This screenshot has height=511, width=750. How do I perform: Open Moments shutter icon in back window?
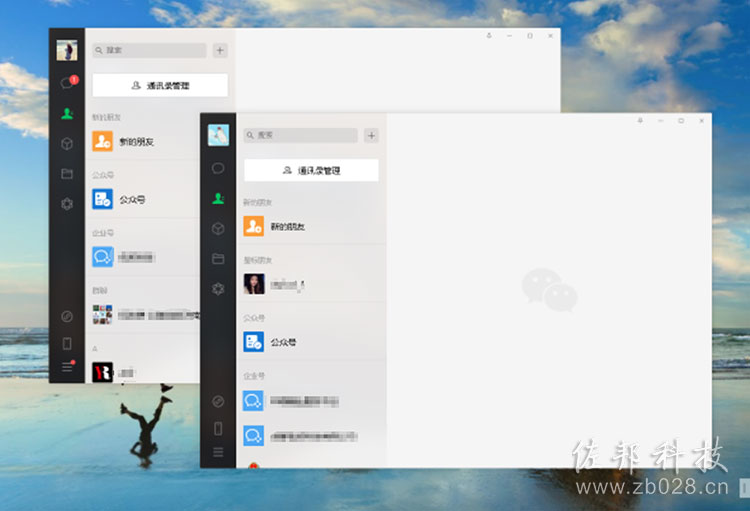click(x=67, y=204)
